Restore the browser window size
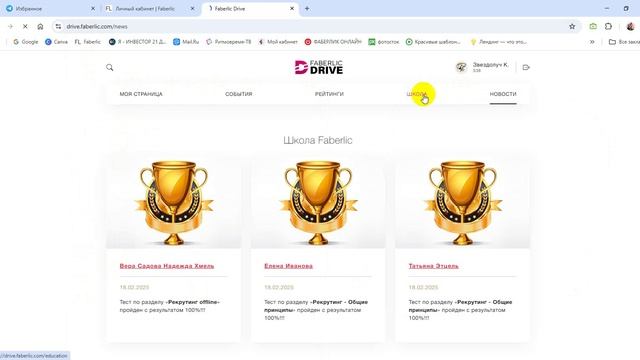 tap(626, 9)
